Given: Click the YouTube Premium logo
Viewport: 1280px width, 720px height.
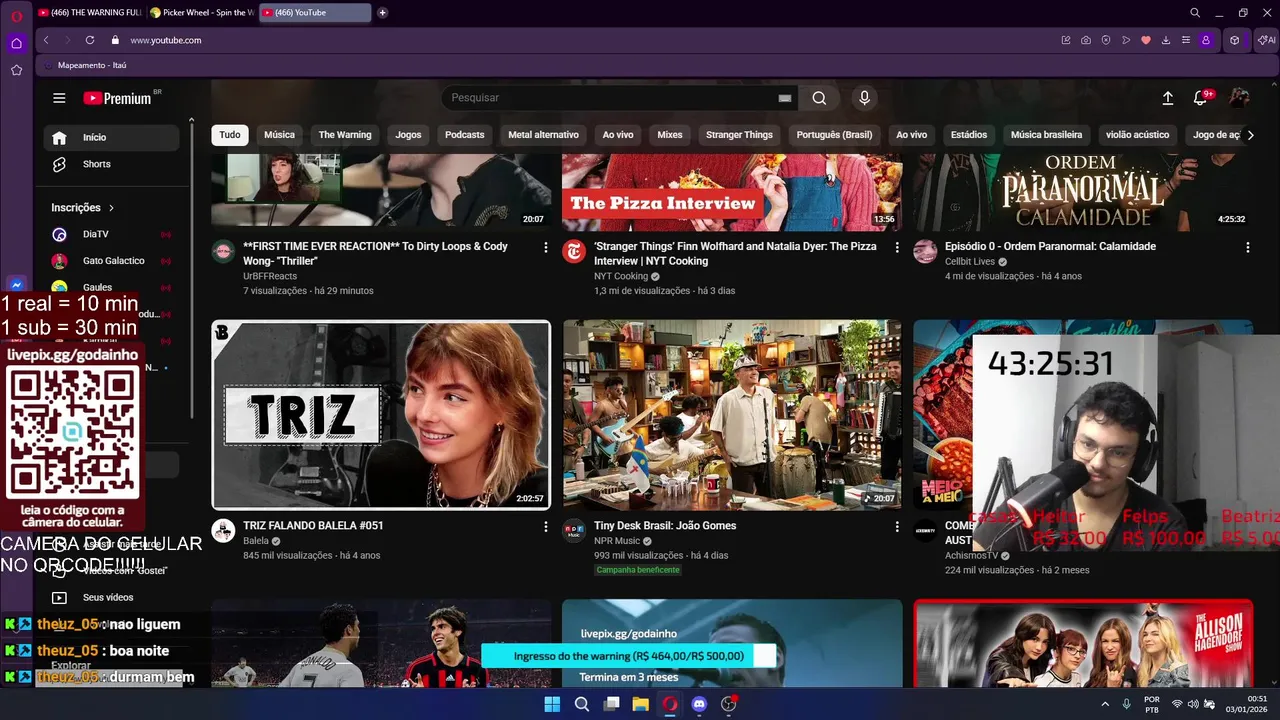Looking at the screenshot, I should point(117,98).
